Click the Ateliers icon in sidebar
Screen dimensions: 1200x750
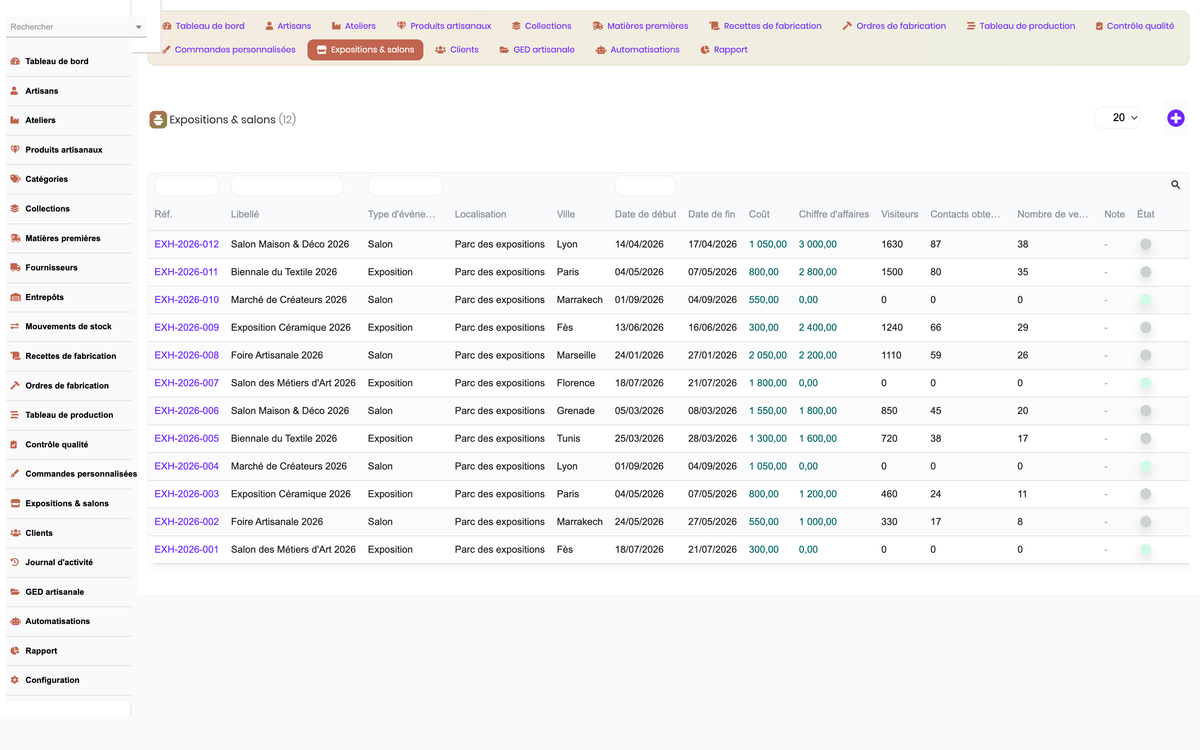coord(15,120)
